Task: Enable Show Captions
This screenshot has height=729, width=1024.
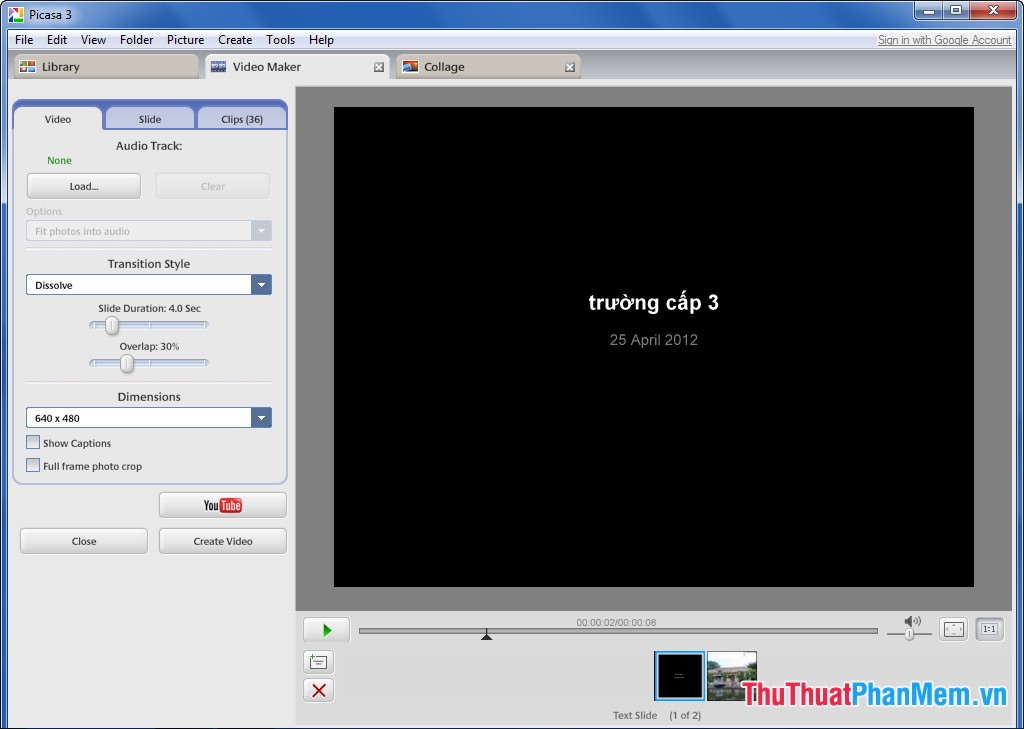Action: (x=33, y=442)
